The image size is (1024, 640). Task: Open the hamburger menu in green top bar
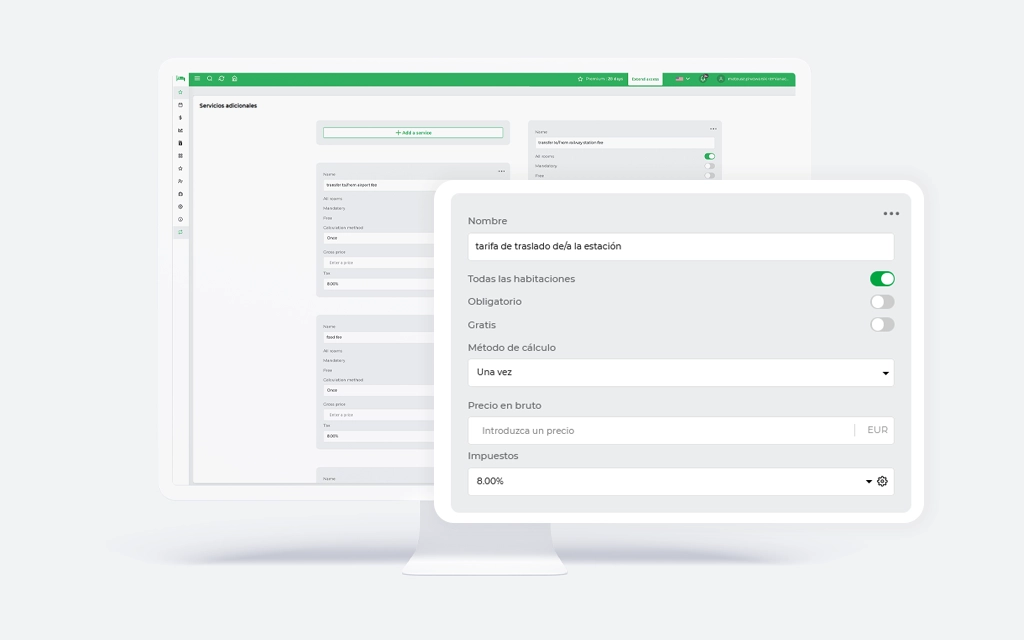tap(197, 78)
